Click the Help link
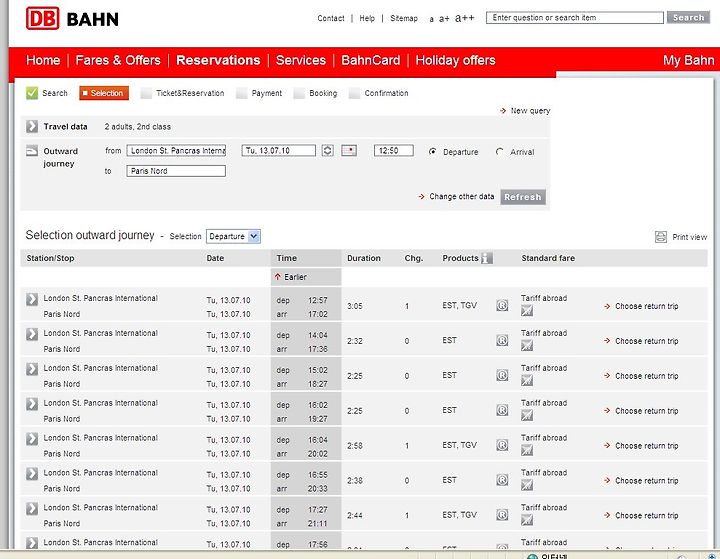 click(367, 18)
